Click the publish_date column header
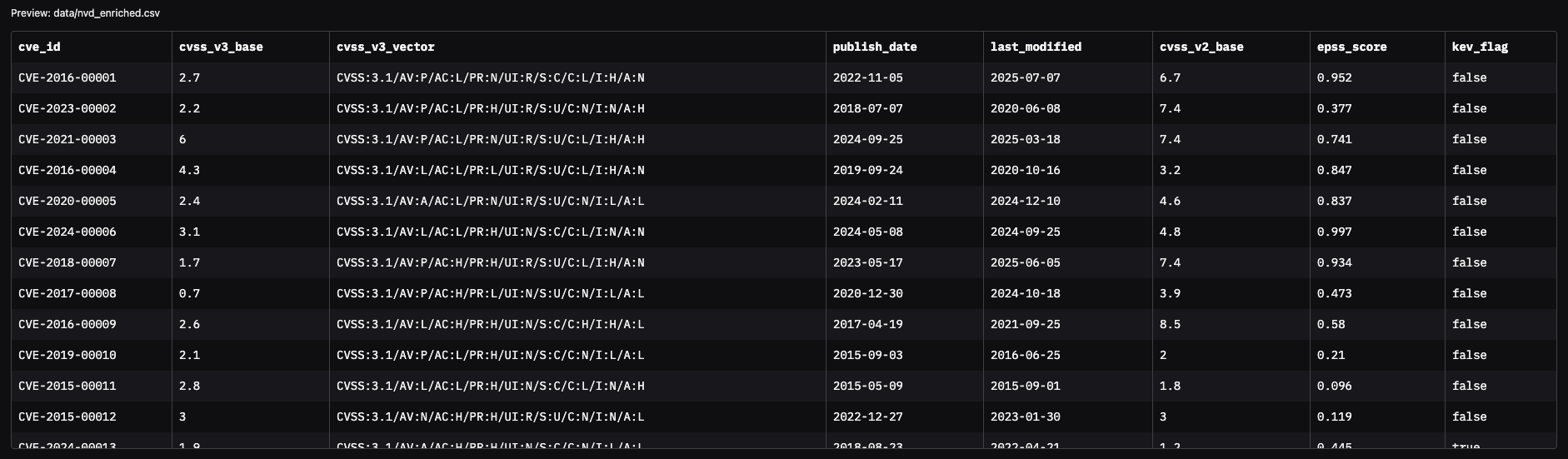The width and height of the screenshot is (1568, 459). point(874,47)
